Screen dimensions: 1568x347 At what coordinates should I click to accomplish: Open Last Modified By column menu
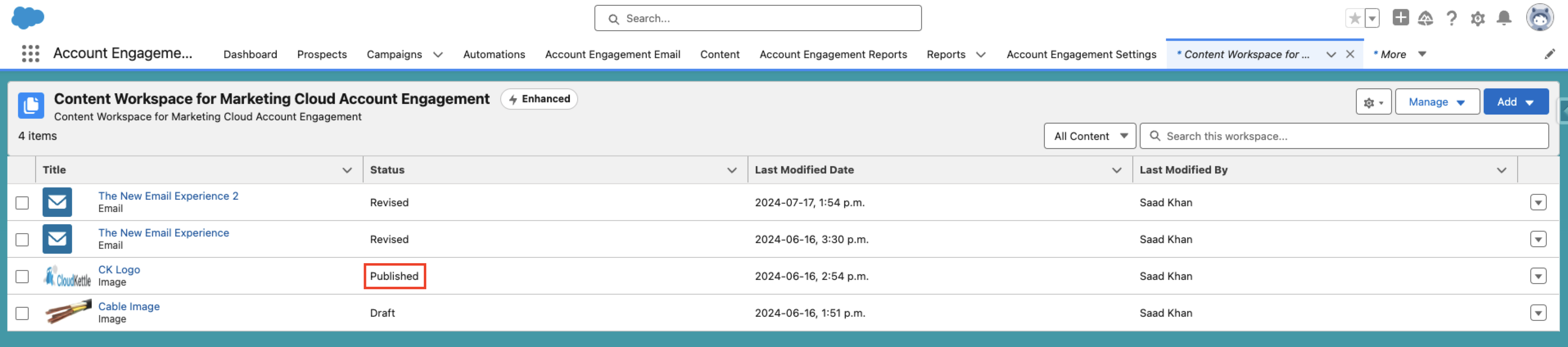1502,171
